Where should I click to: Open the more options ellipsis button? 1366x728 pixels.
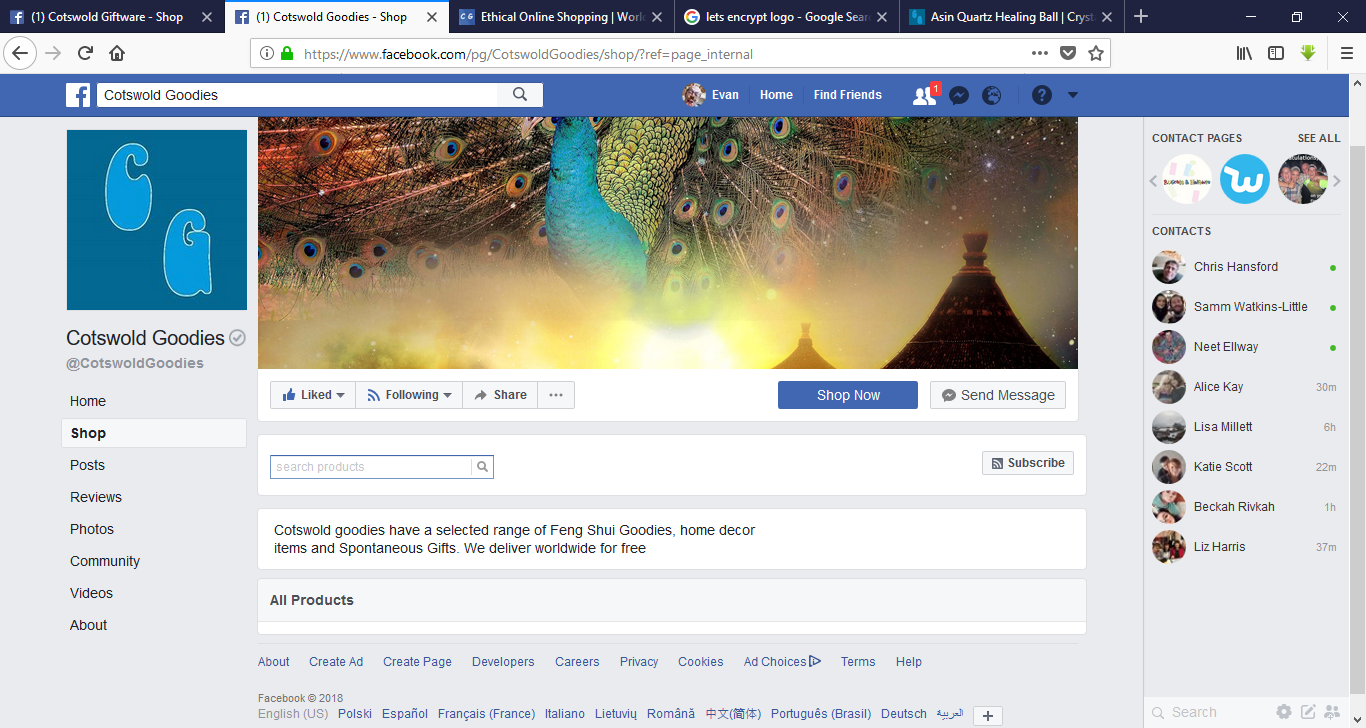pos(556,395)
